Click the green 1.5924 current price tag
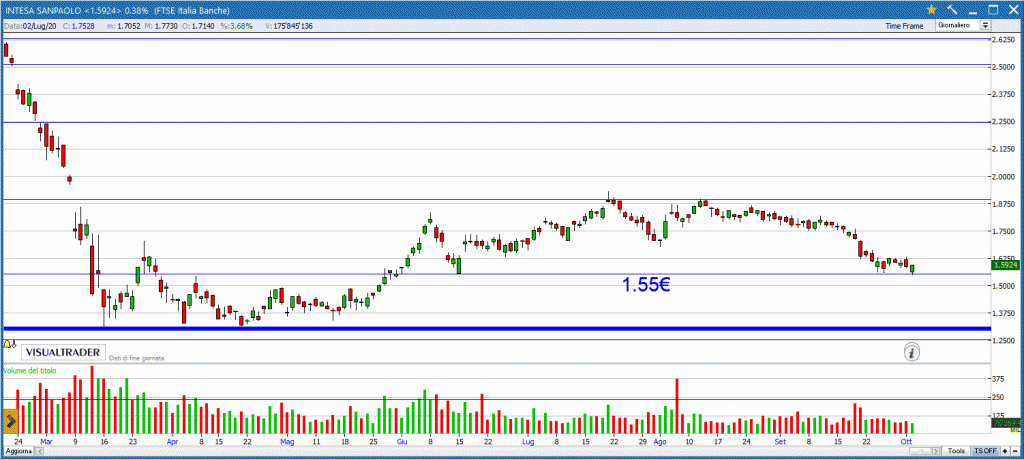 point(1004,265)
